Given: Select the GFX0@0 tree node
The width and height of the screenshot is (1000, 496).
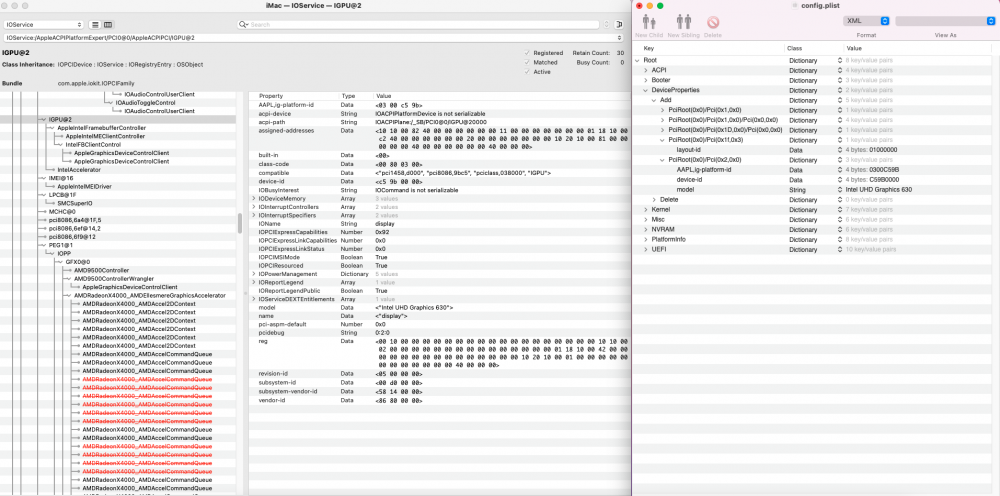Looking at the screenshot, I should click(x=78, y=261).
